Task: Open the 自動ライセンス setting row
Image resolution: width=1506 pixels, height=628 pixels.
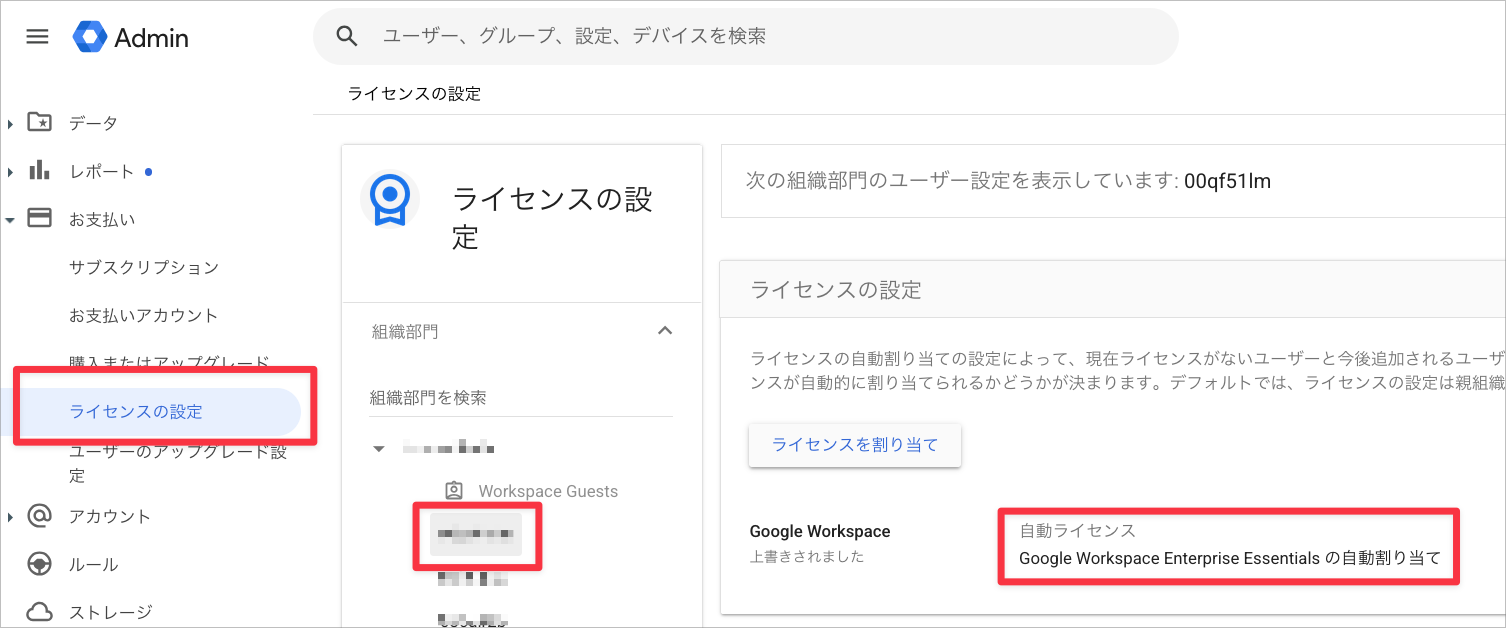Action: point(1230,545)
